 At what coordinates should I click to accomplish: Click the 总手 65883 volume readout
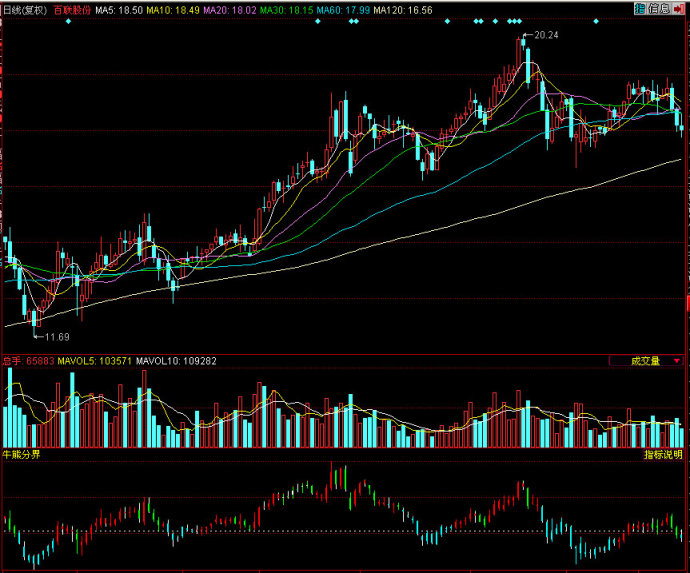point(28,361)
